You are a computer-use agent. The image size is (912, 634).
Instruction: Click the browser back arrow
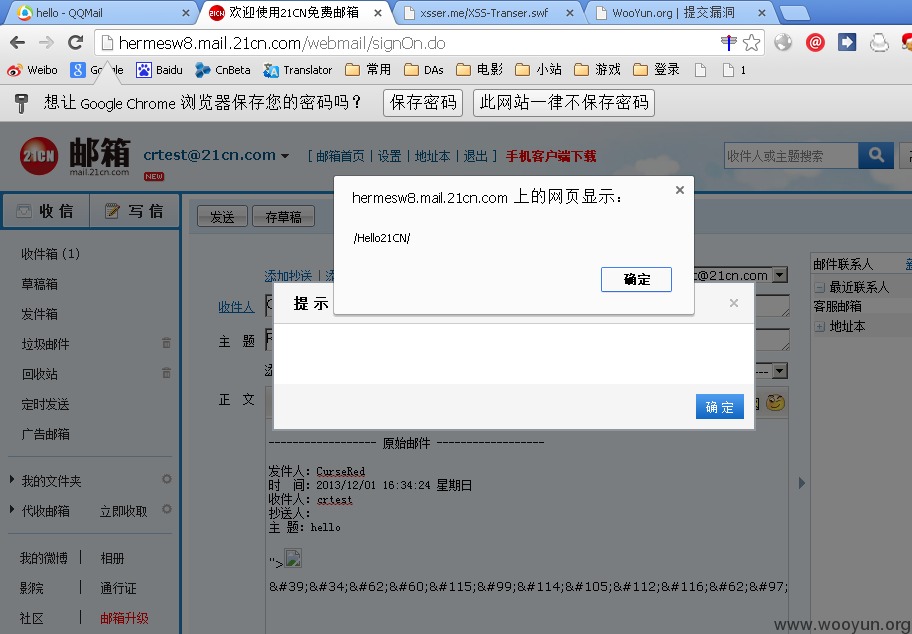coord(17,42)
